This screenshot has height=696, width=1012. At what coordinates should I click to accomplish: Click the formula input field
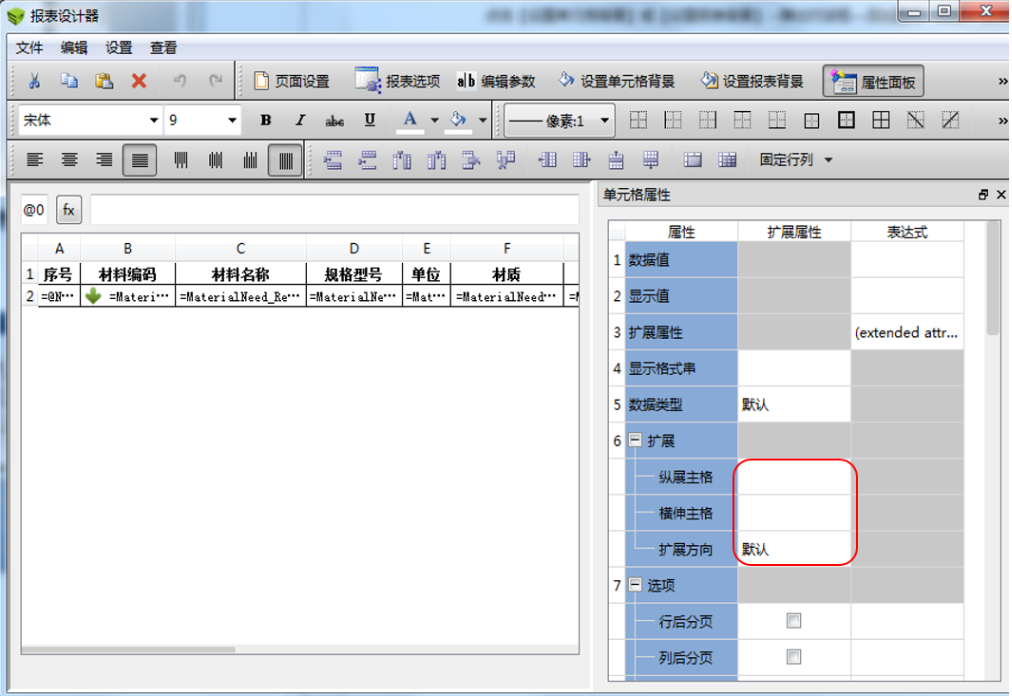334,210
